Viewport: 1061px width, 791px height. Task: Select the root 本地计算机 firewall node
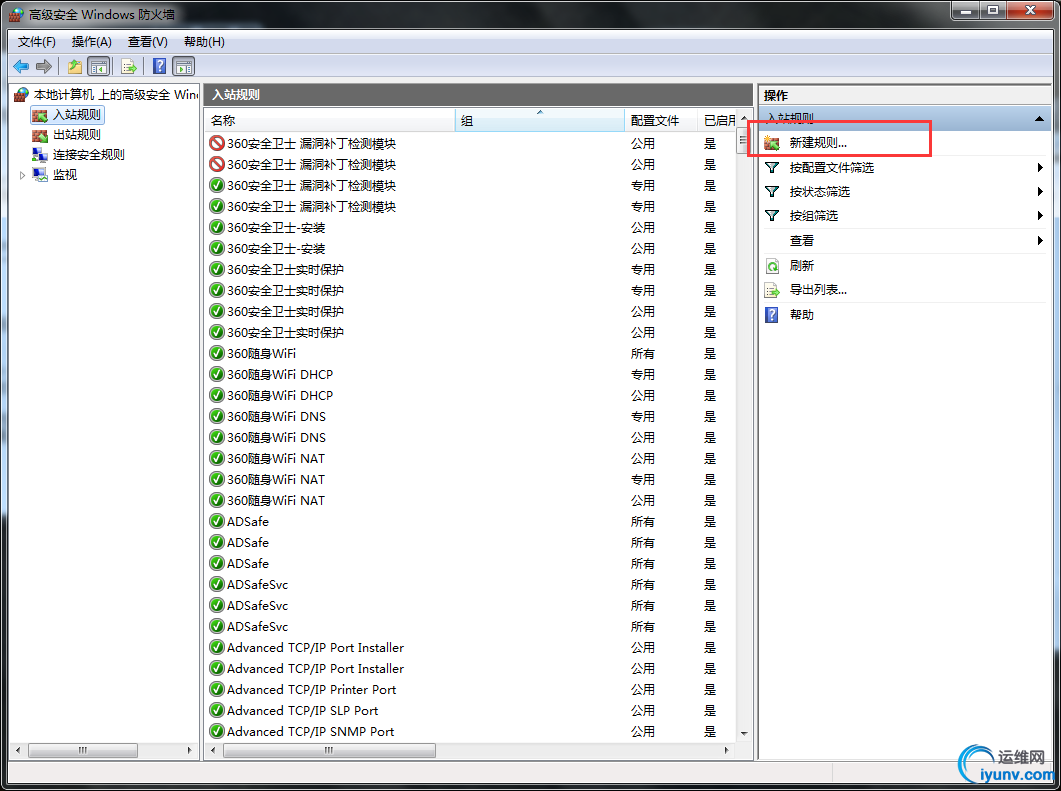(115, 95)
